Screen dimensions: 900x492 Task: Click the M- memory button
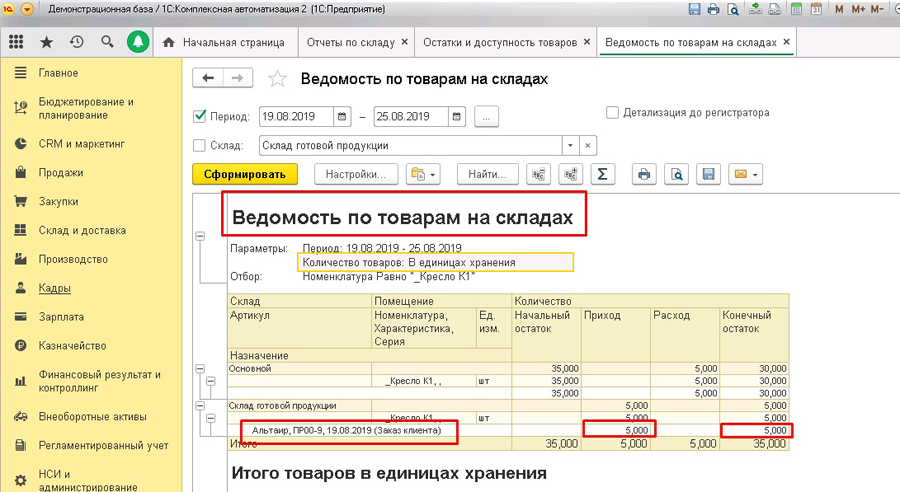(877, 9)
